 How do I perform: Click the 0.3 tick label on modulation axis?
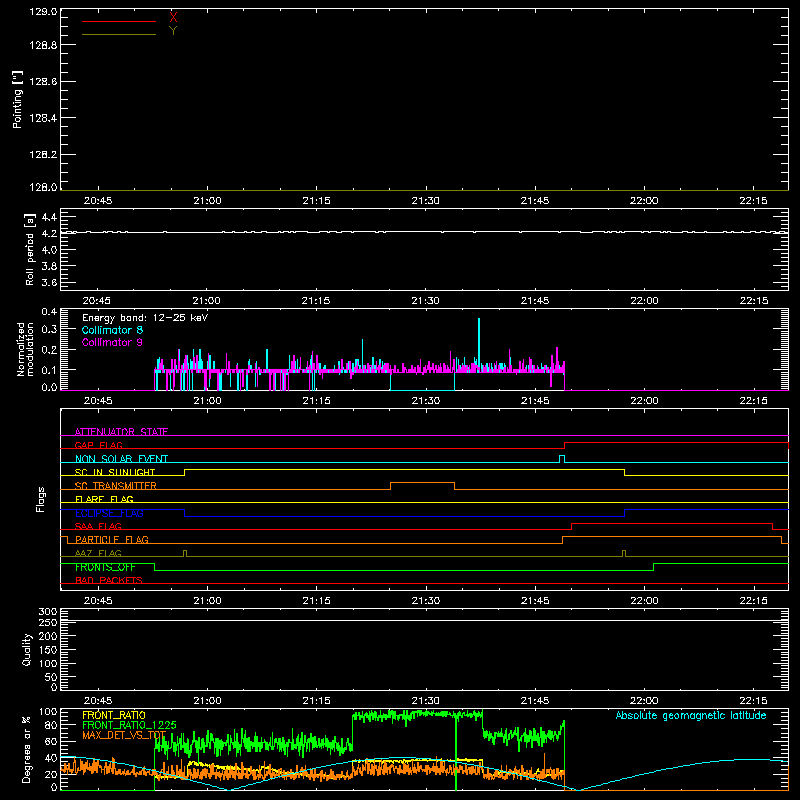[49, 330]
